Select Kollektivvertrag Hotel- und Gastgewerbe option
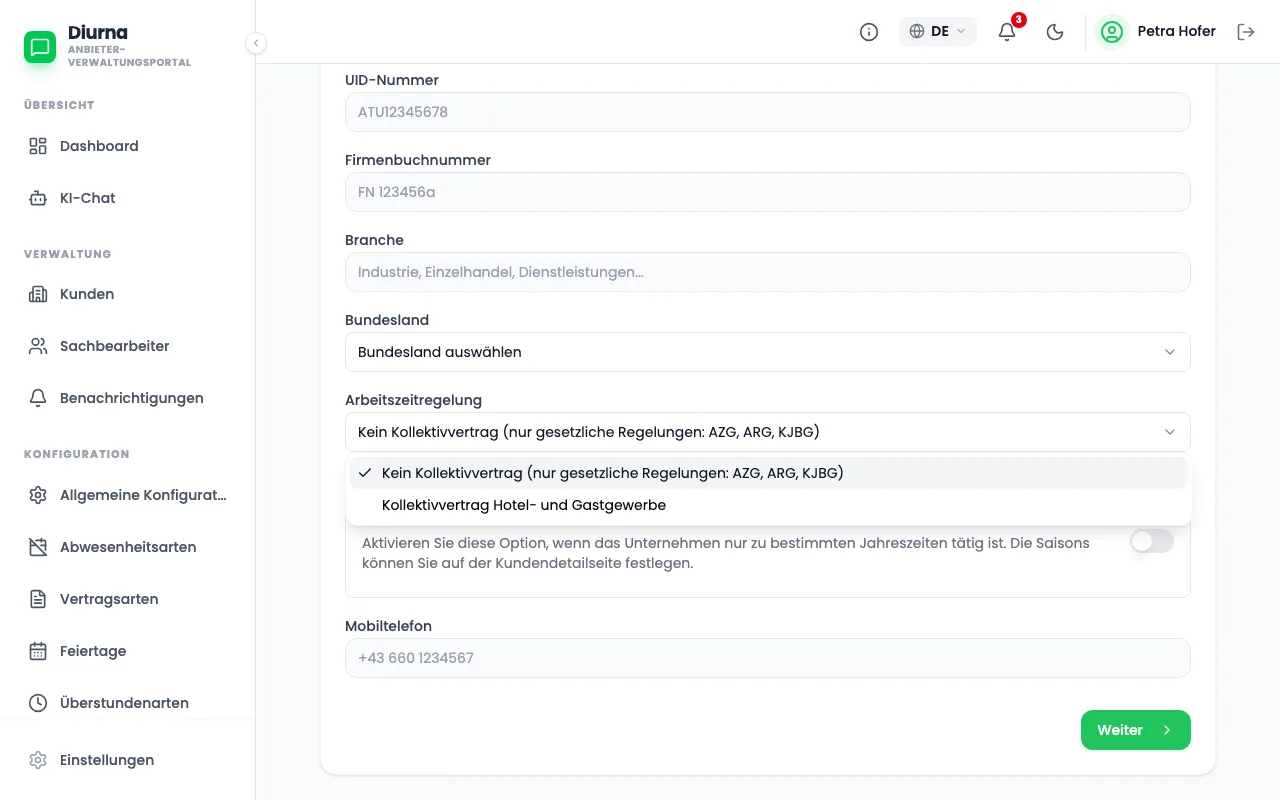This screenshot has width=1280, height=800. click(768, 505)
